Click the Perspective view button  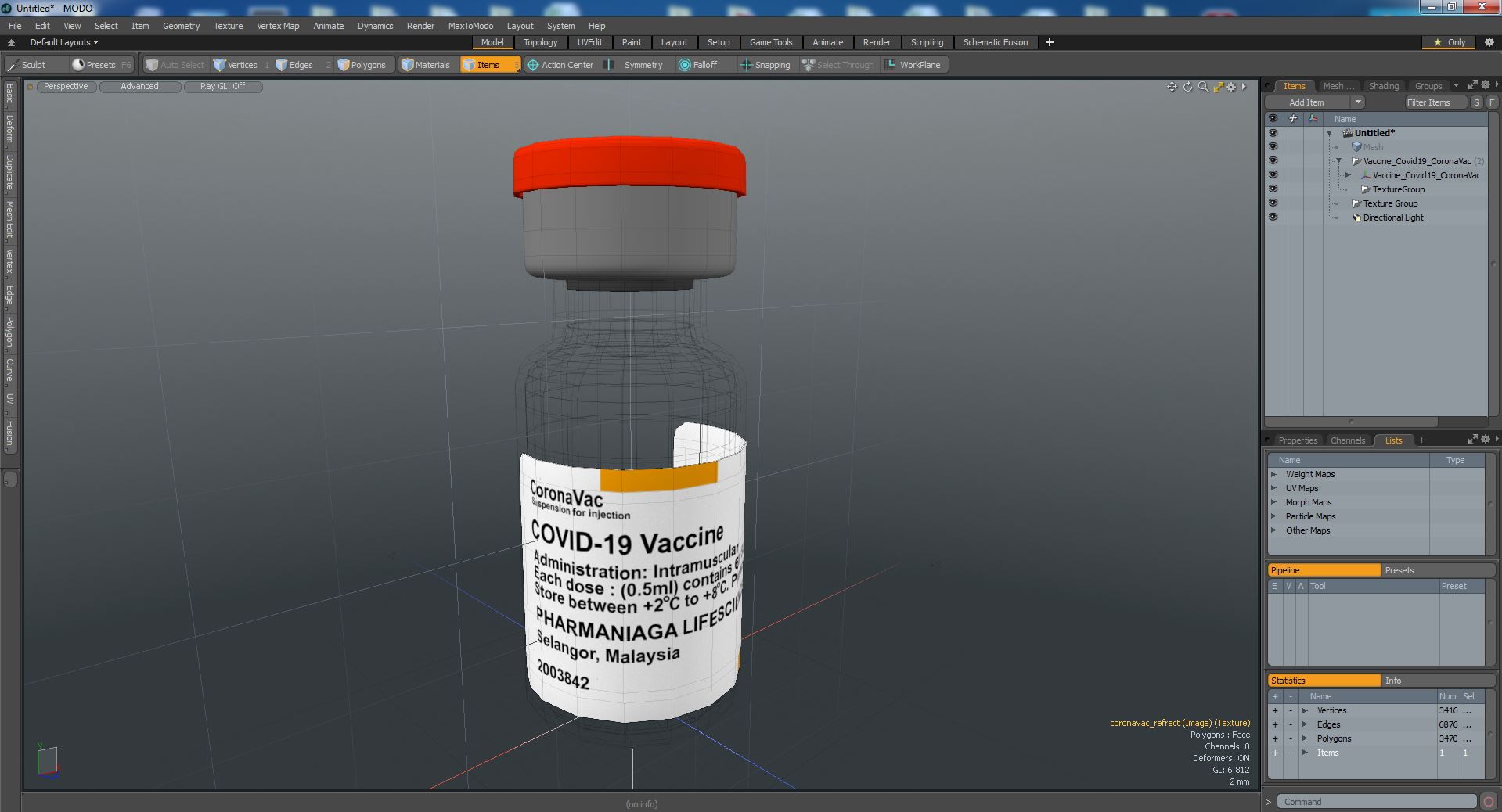(66, 87)
